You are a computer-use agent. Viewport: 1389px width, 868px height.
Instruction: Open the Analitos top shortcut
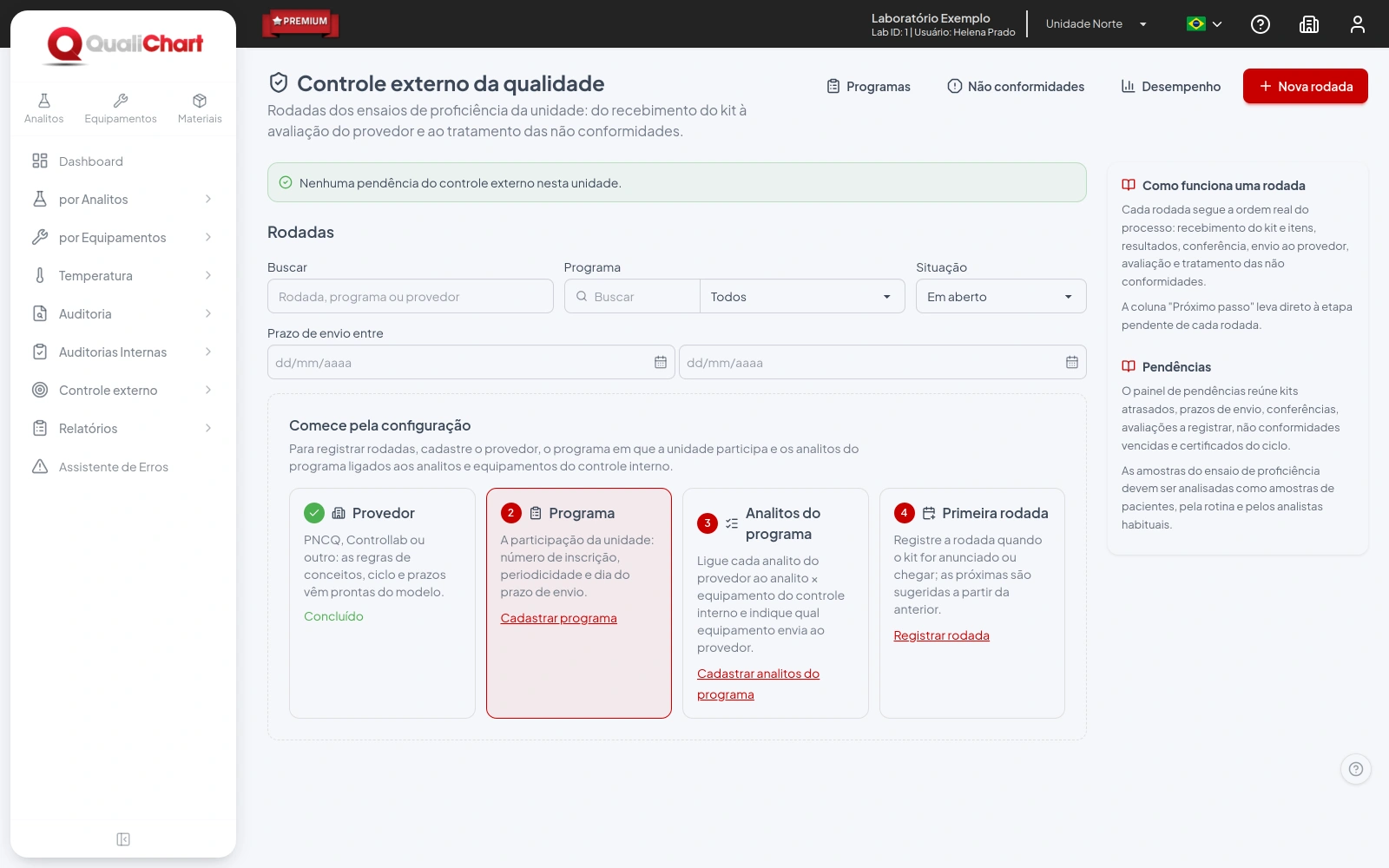pyautogui.click(x=43, y=108)
